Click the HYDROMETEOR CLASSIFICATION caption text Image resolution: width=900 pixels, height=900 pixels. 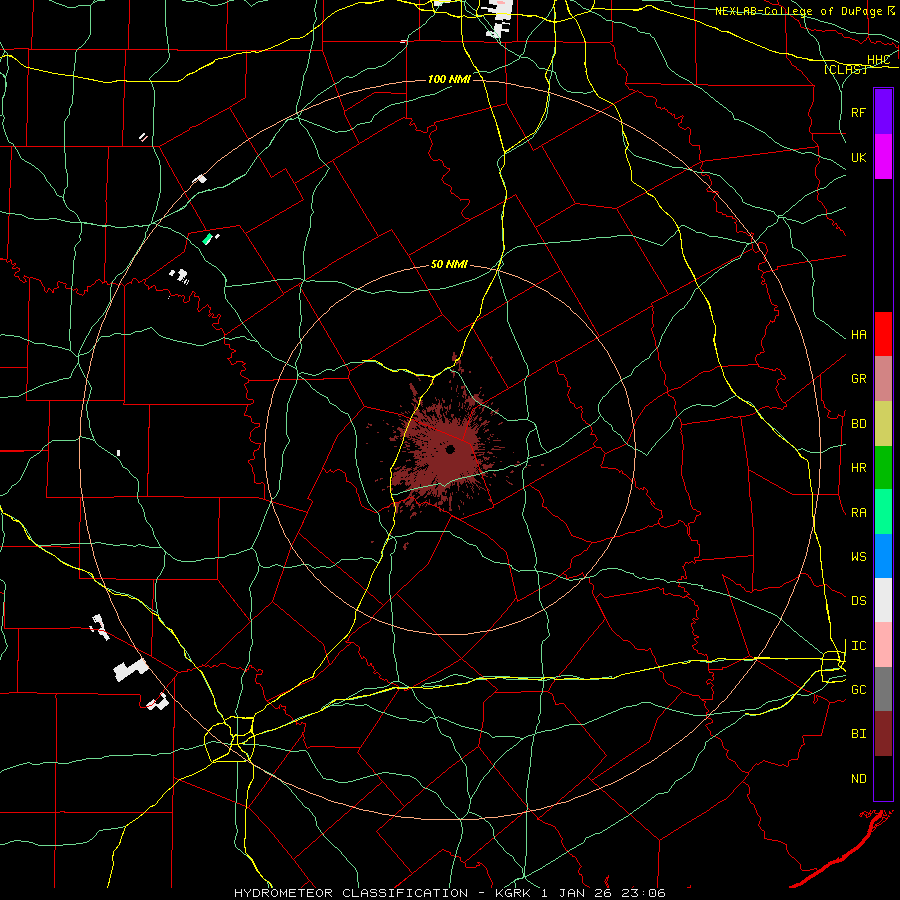(351, 893)
